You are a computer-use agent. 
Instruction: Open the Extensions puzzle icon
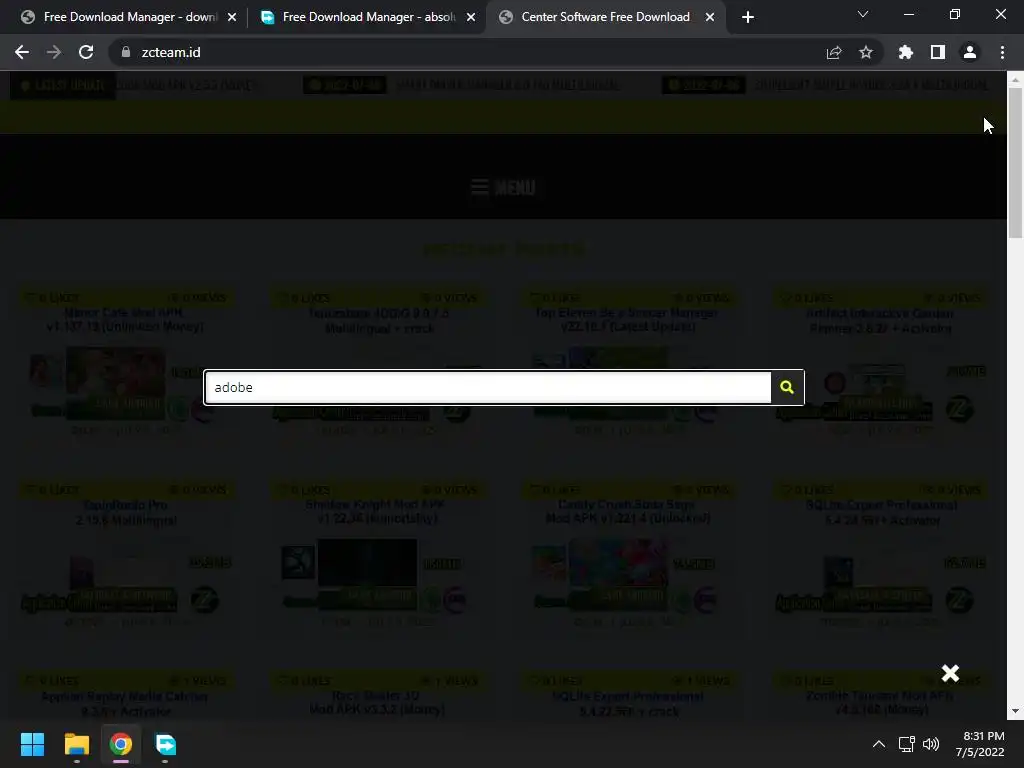(x=906, y=52)
